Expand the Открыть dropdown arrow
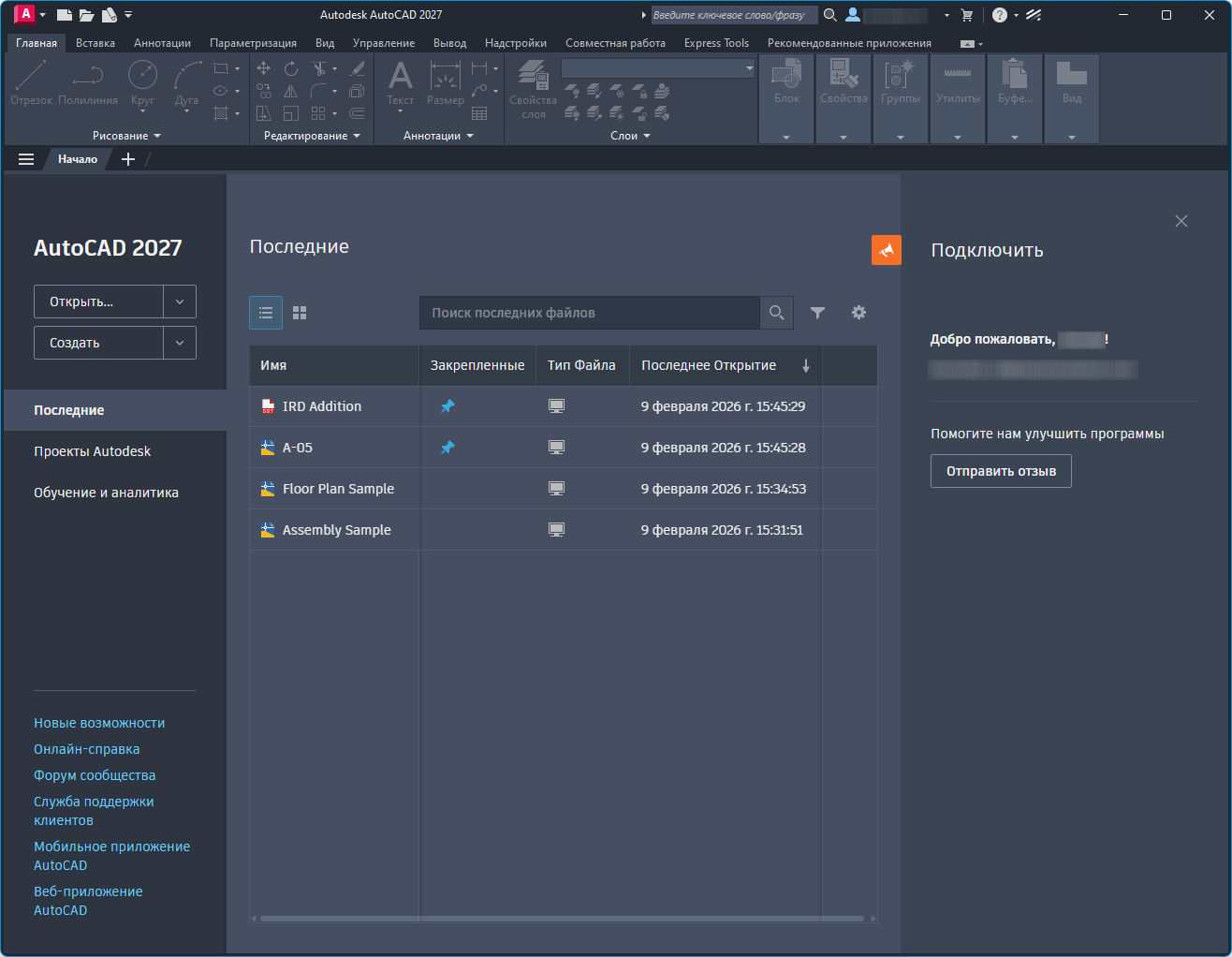This screenshot has width=1232, height=957. 180,302
